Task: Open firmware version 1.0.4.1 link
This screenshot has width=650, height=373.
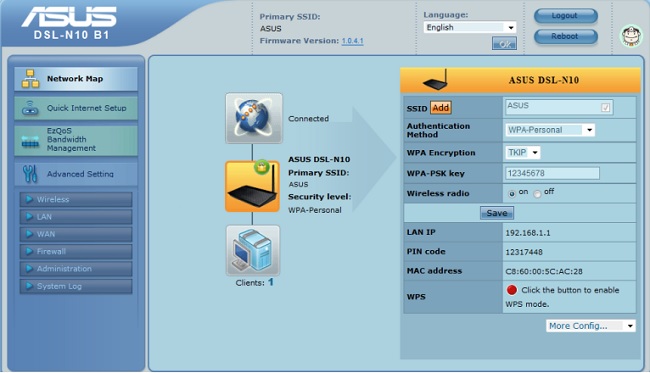Action: pyautogui.click(x=352, y=41)
